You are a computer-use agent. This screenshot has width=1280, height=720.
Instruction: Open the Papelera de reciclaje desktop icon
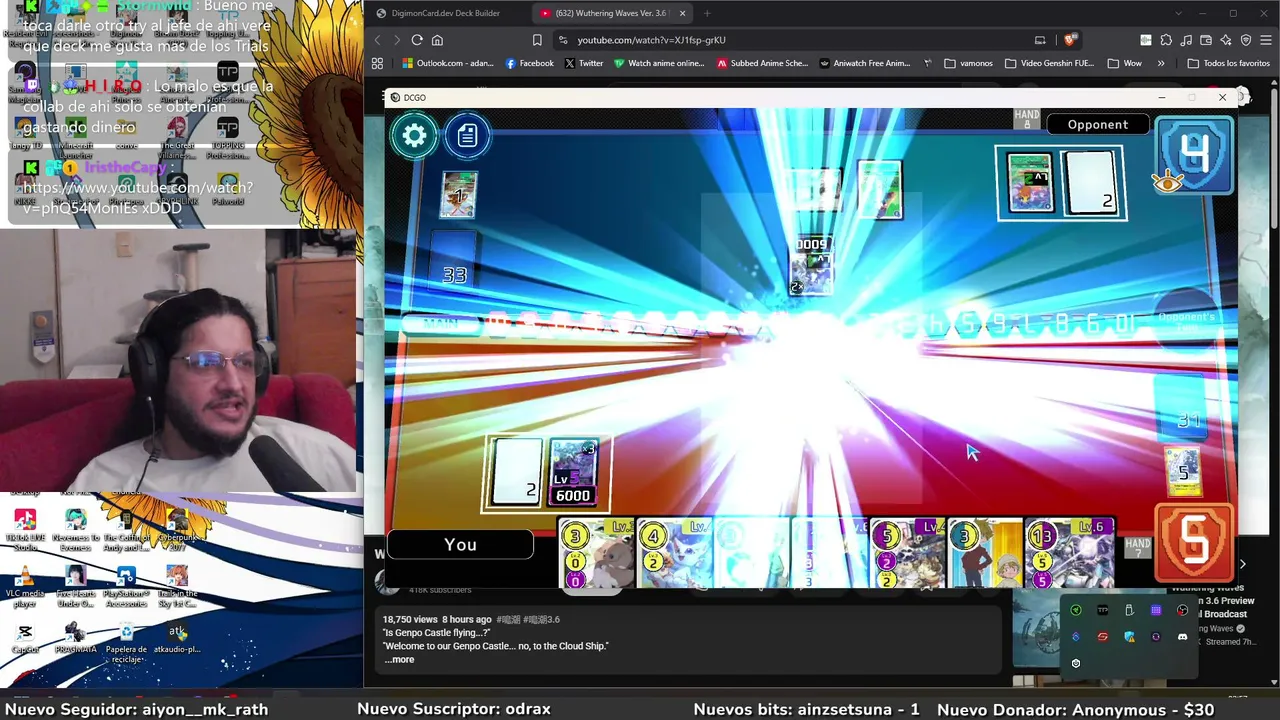pos(126,641)
